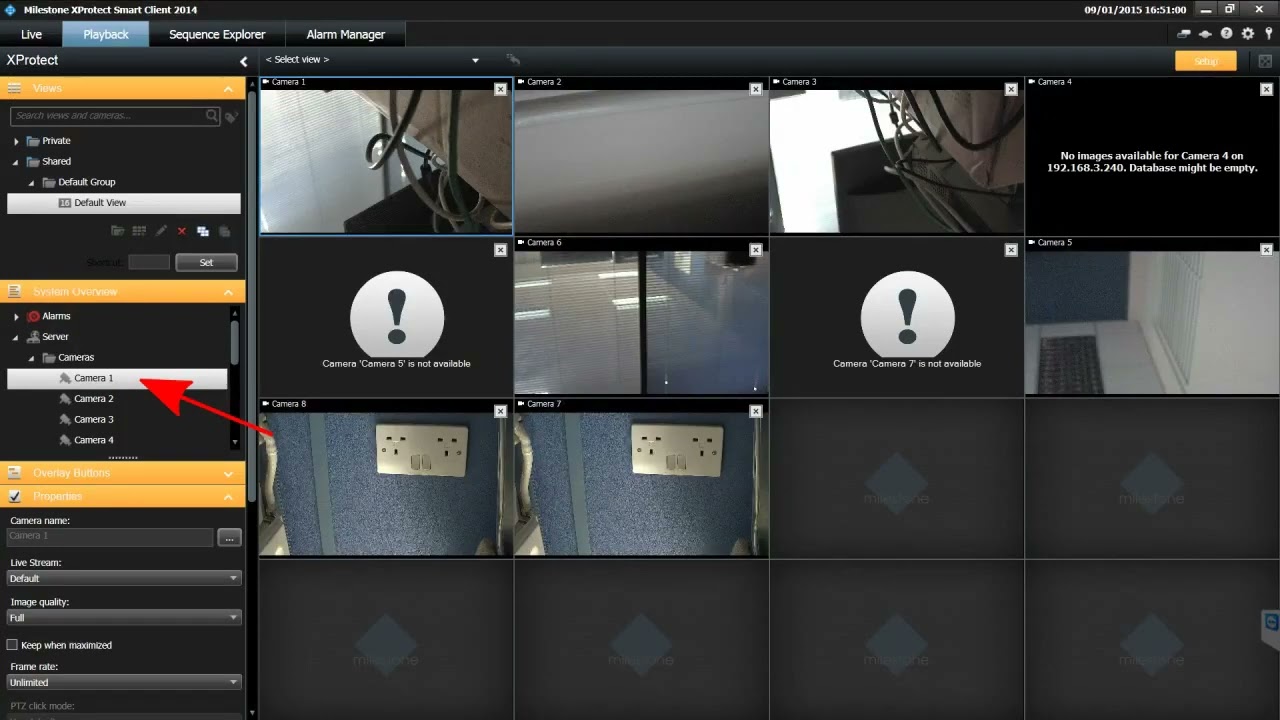1280x720 pixels.
Task: Click the System Overview list scrollbar thumb
Action: coord(235,343)
